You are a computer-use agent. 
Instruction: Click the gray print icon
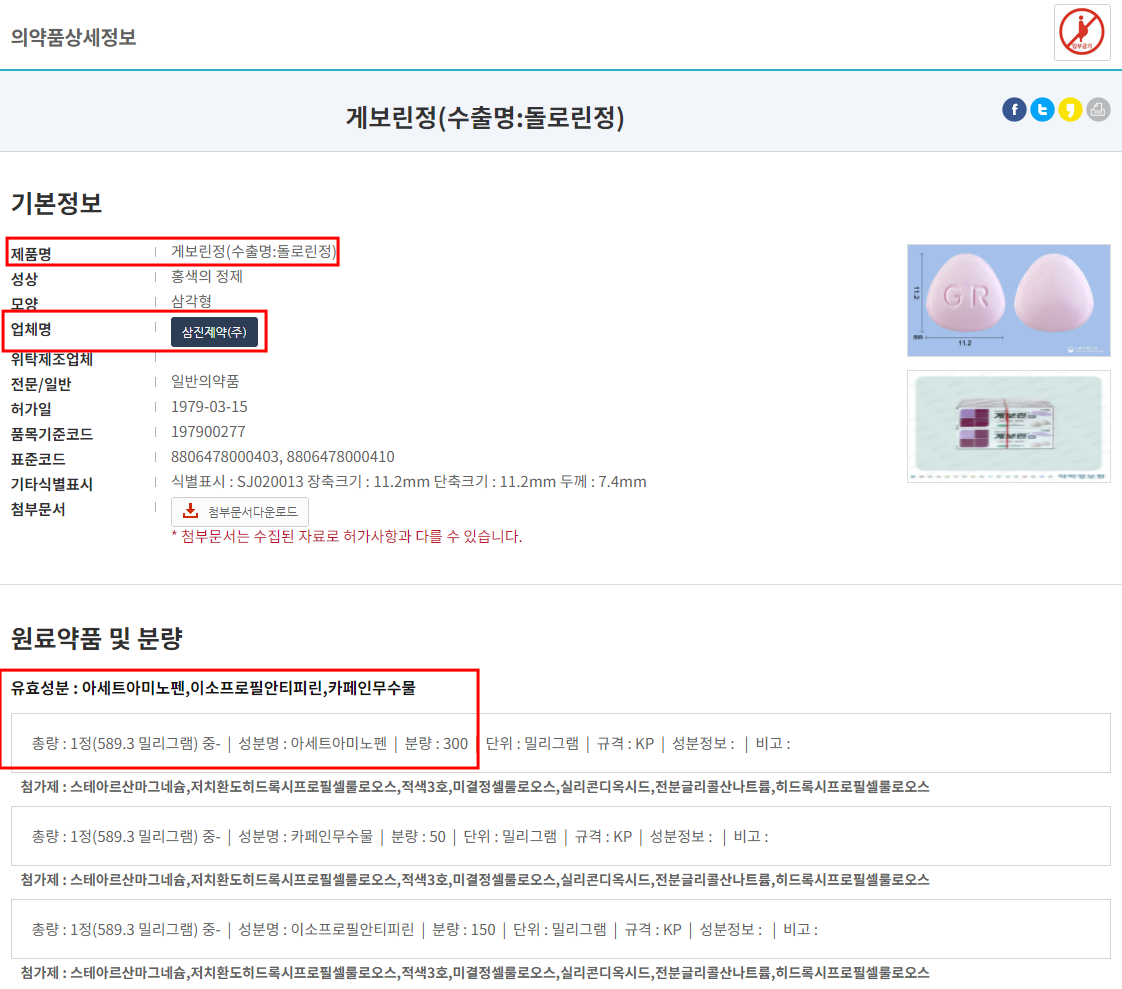tap(1098, 109)
